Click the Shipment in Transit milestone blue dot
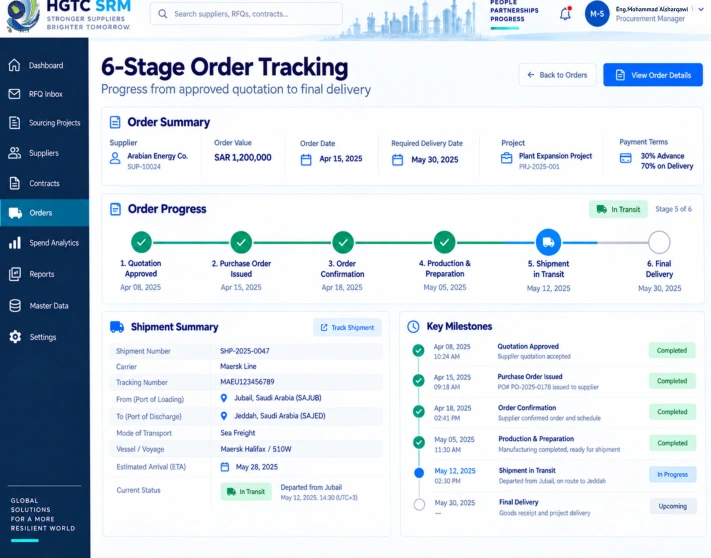The image size is (711, 558). [419, 473]
